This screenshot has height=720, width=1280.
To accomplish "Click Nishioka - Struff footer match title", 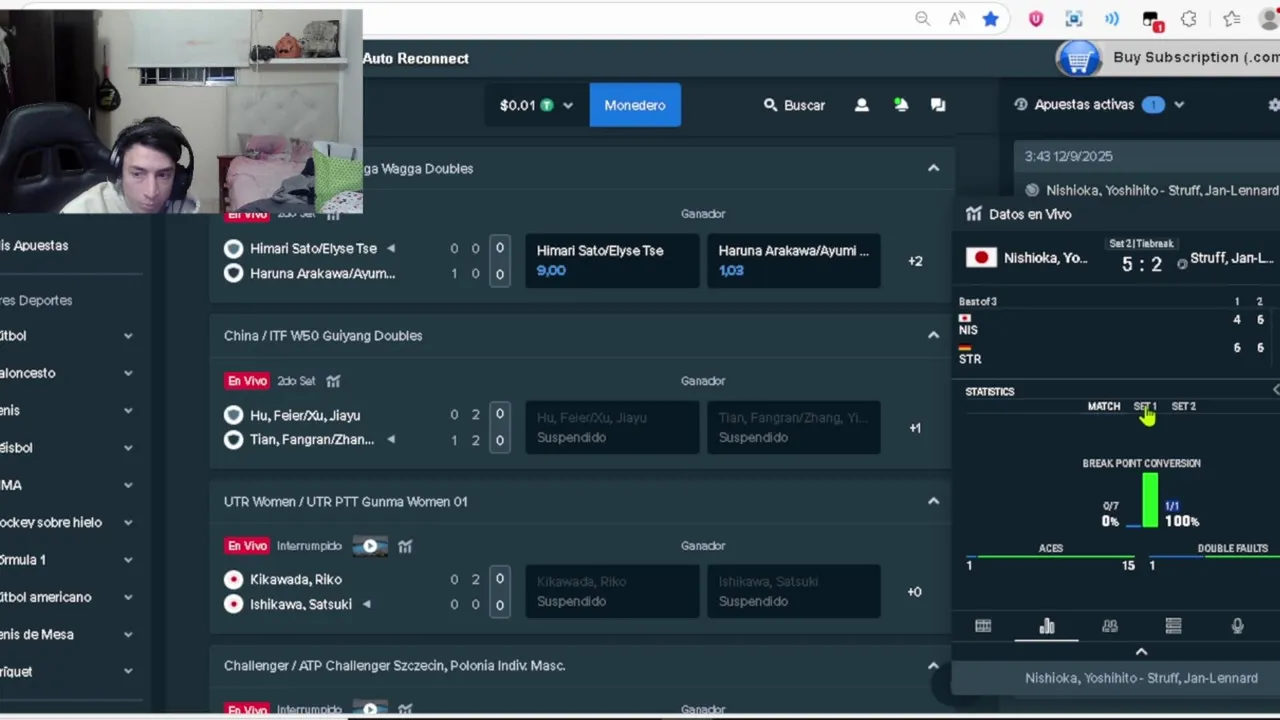I will 1141,678.
